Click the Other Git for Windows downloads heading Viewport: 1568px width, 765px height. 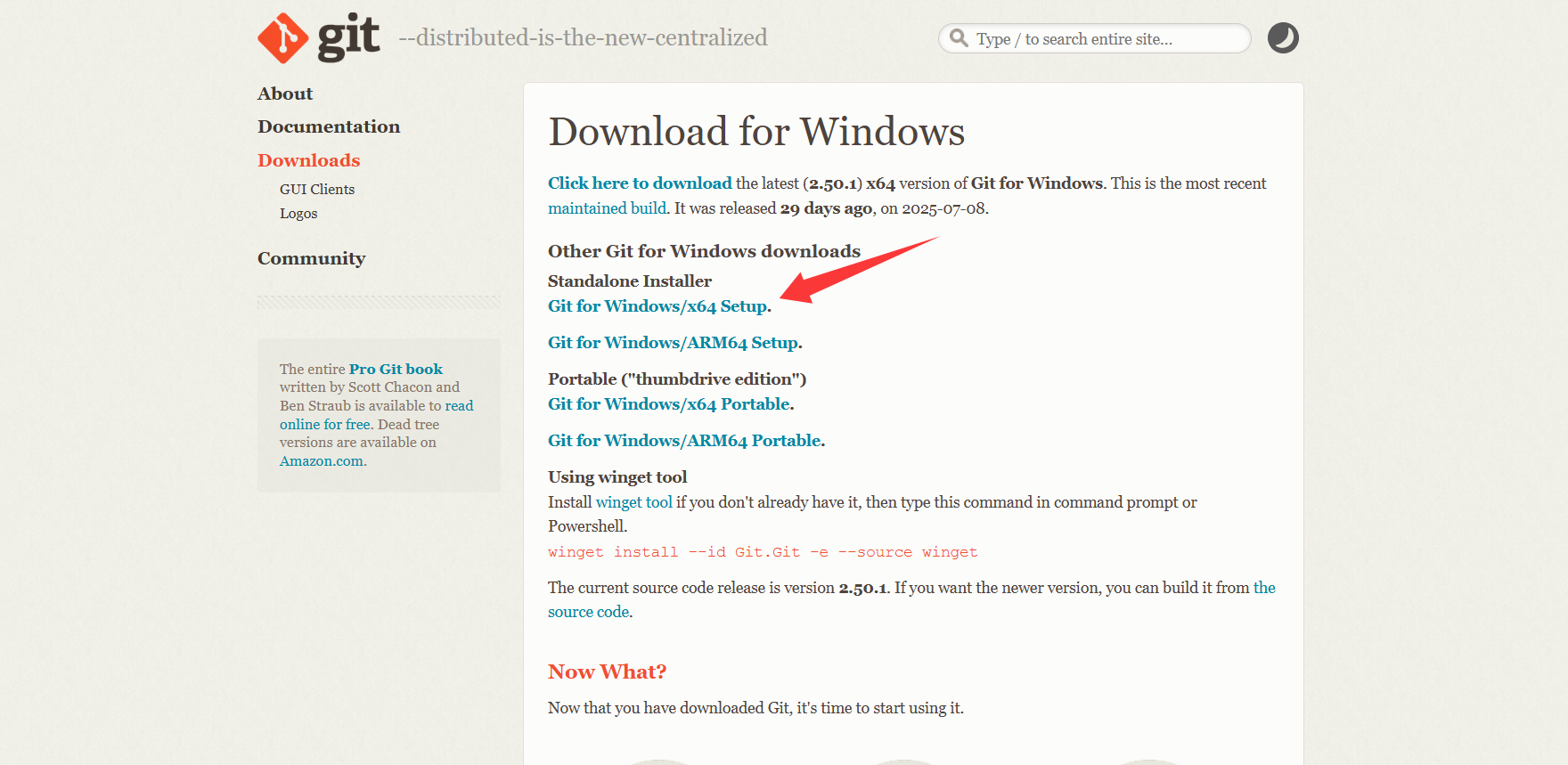pos(704,251)
